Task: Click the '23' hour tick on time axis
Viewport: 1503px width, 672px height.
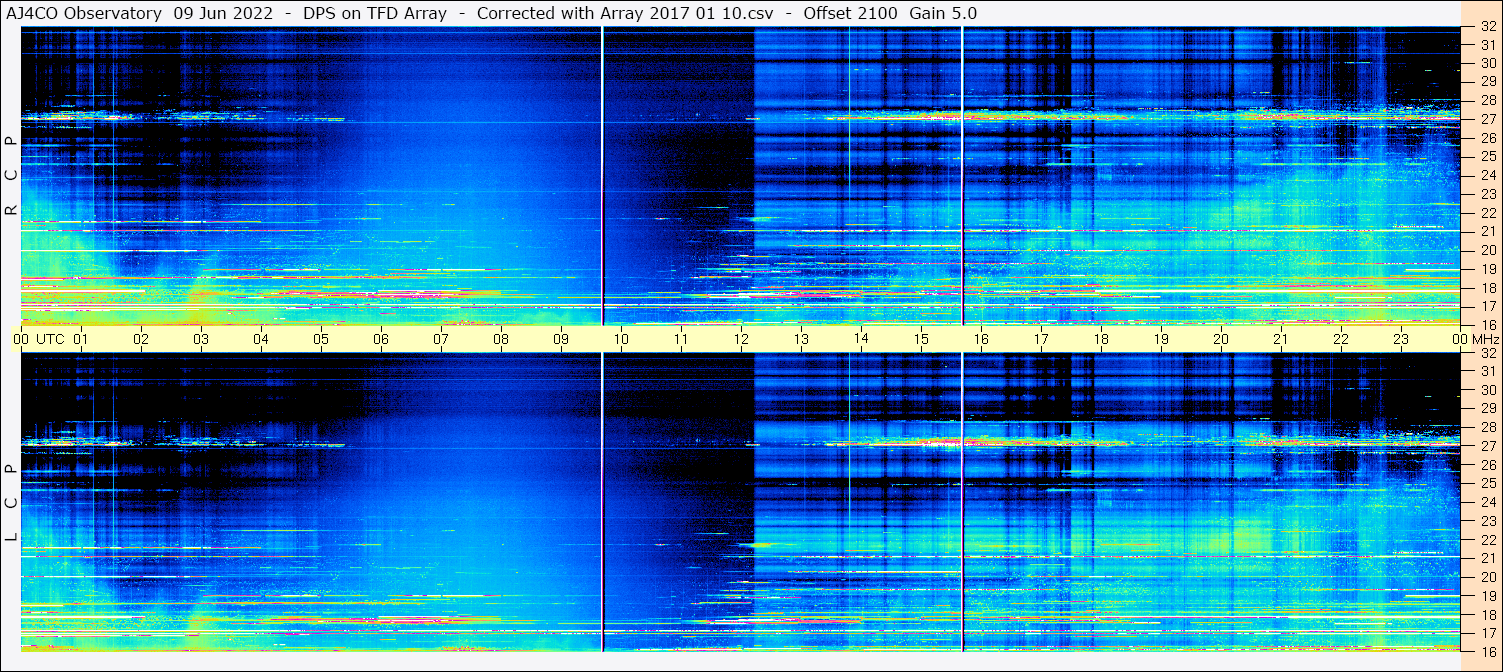Action: (x=1401, y=339)
